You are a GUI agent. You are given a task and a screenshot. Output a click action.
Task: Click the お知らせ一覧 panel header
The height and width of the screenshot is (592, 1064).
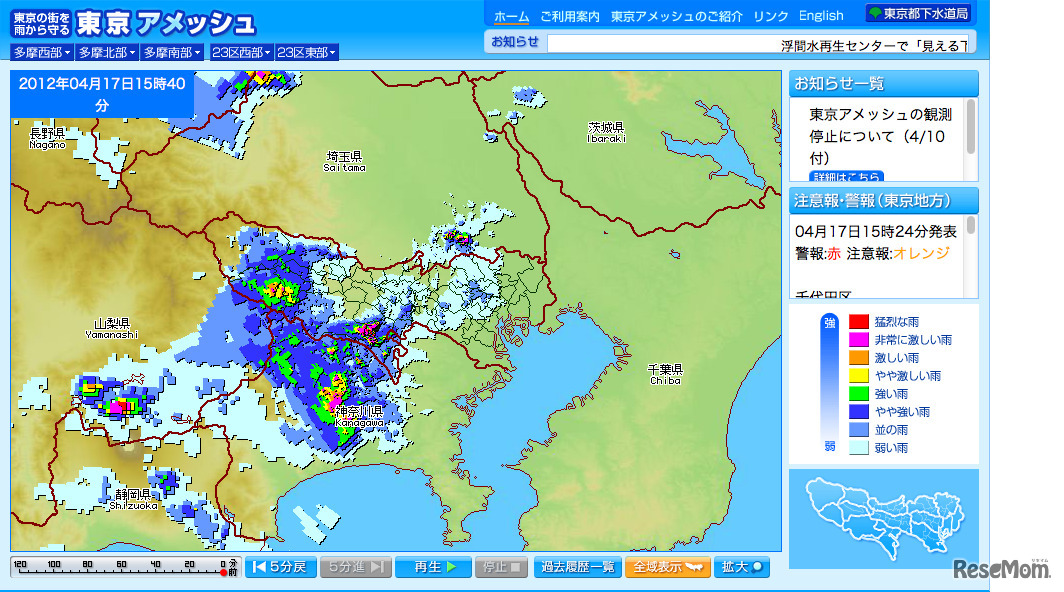coord(883,84)
